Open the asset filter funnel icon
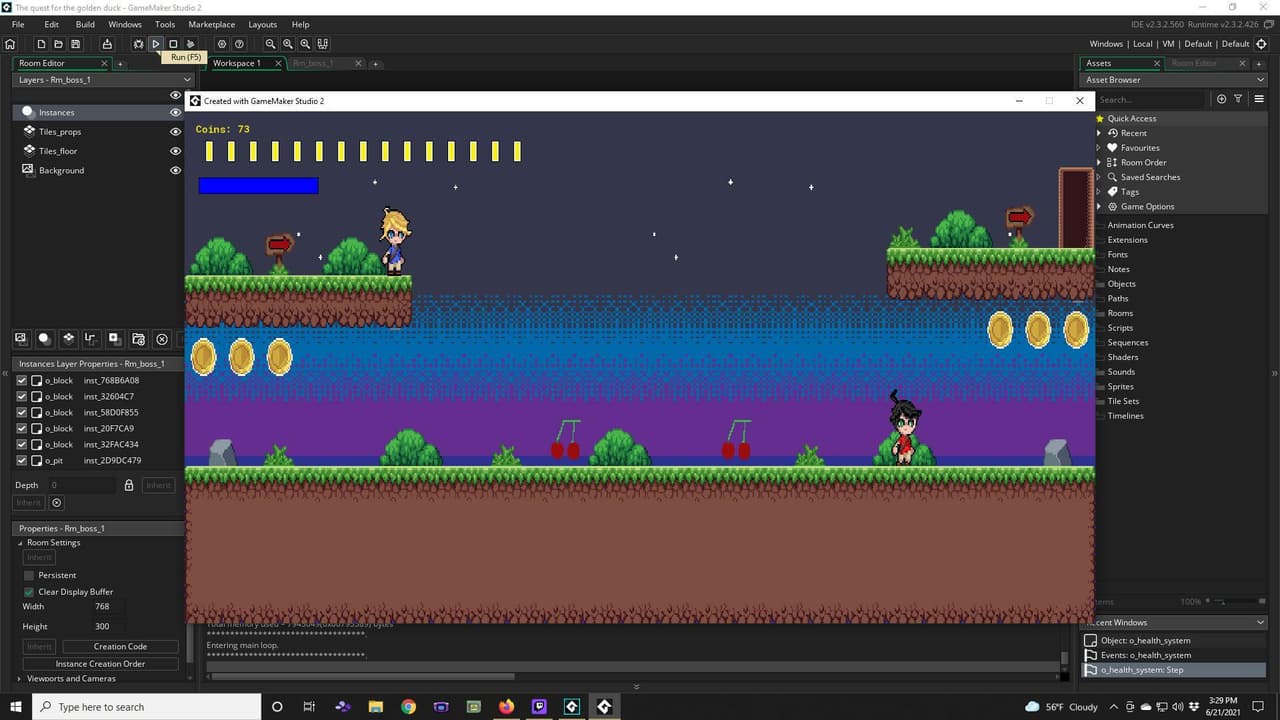The height and width of the screenshot is (720, 1280). click(1238, 99)
